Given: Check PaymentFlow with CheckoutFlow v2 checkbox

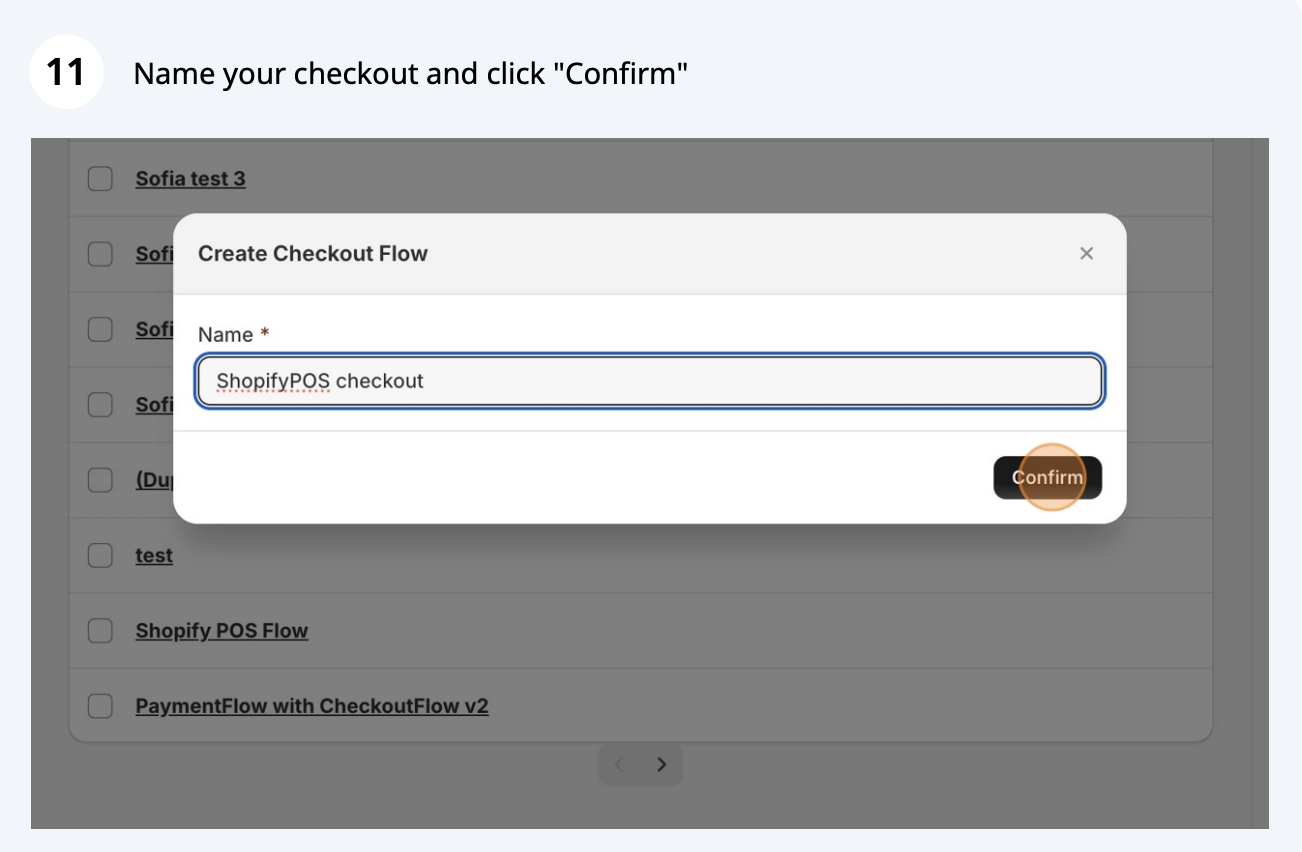Looking at the screenshot, I should [100, 706].
